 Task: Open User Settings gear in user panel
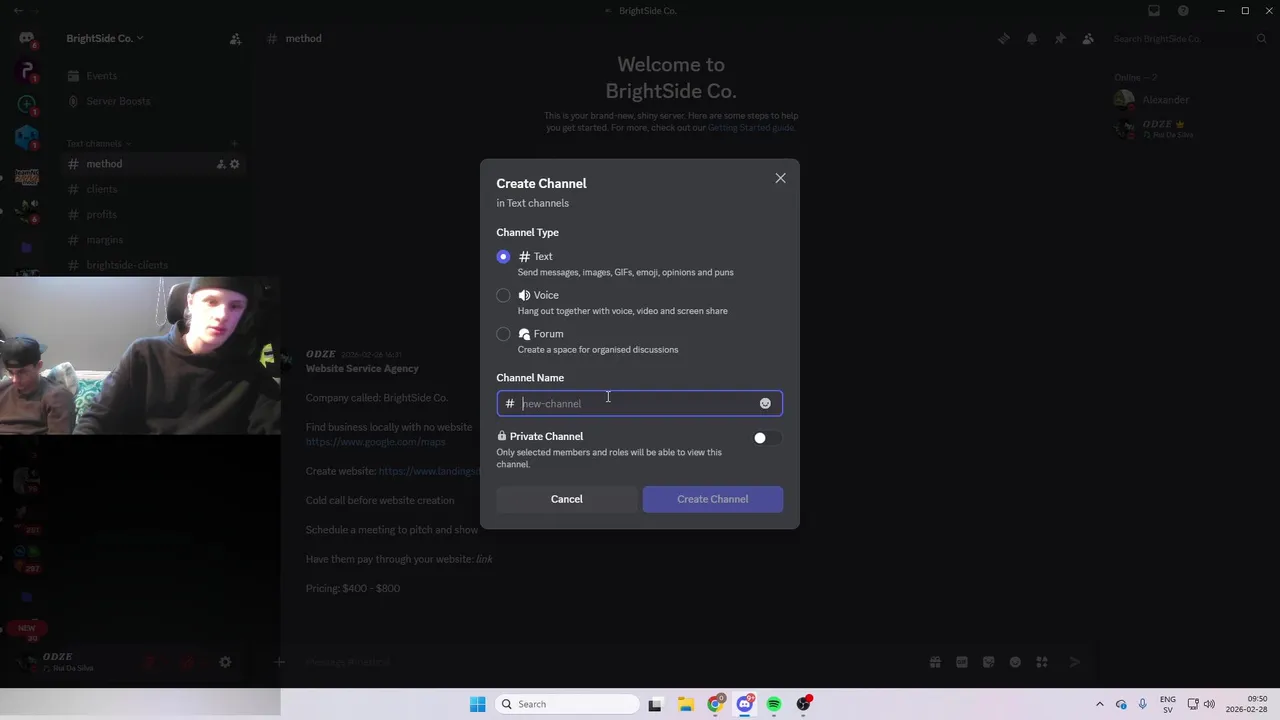(225, 662)
